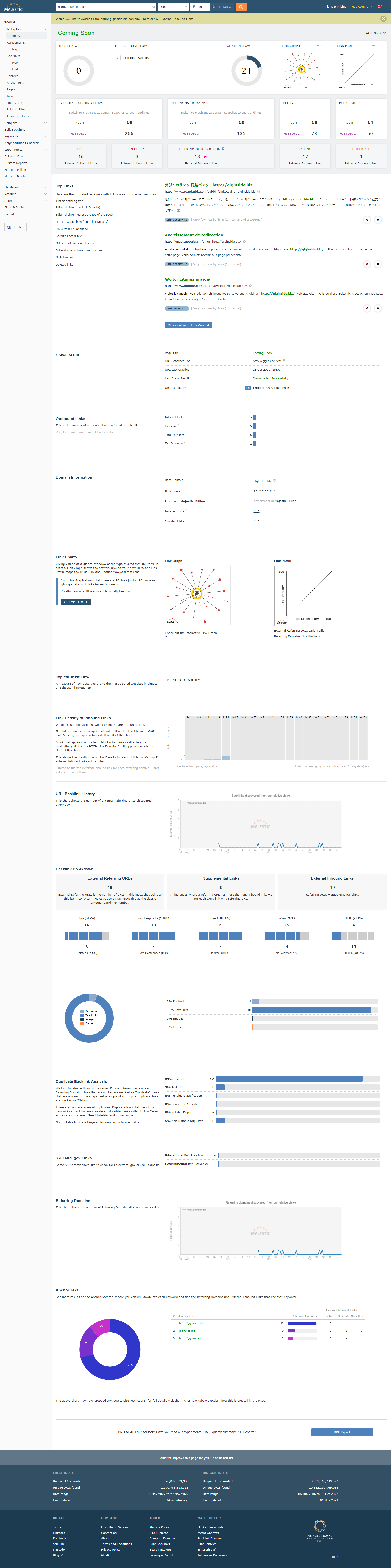This screenshot has width=391, height=1568.
Task: Click the 89% Distinct progress bar
Action: [x=298, y=1079]
